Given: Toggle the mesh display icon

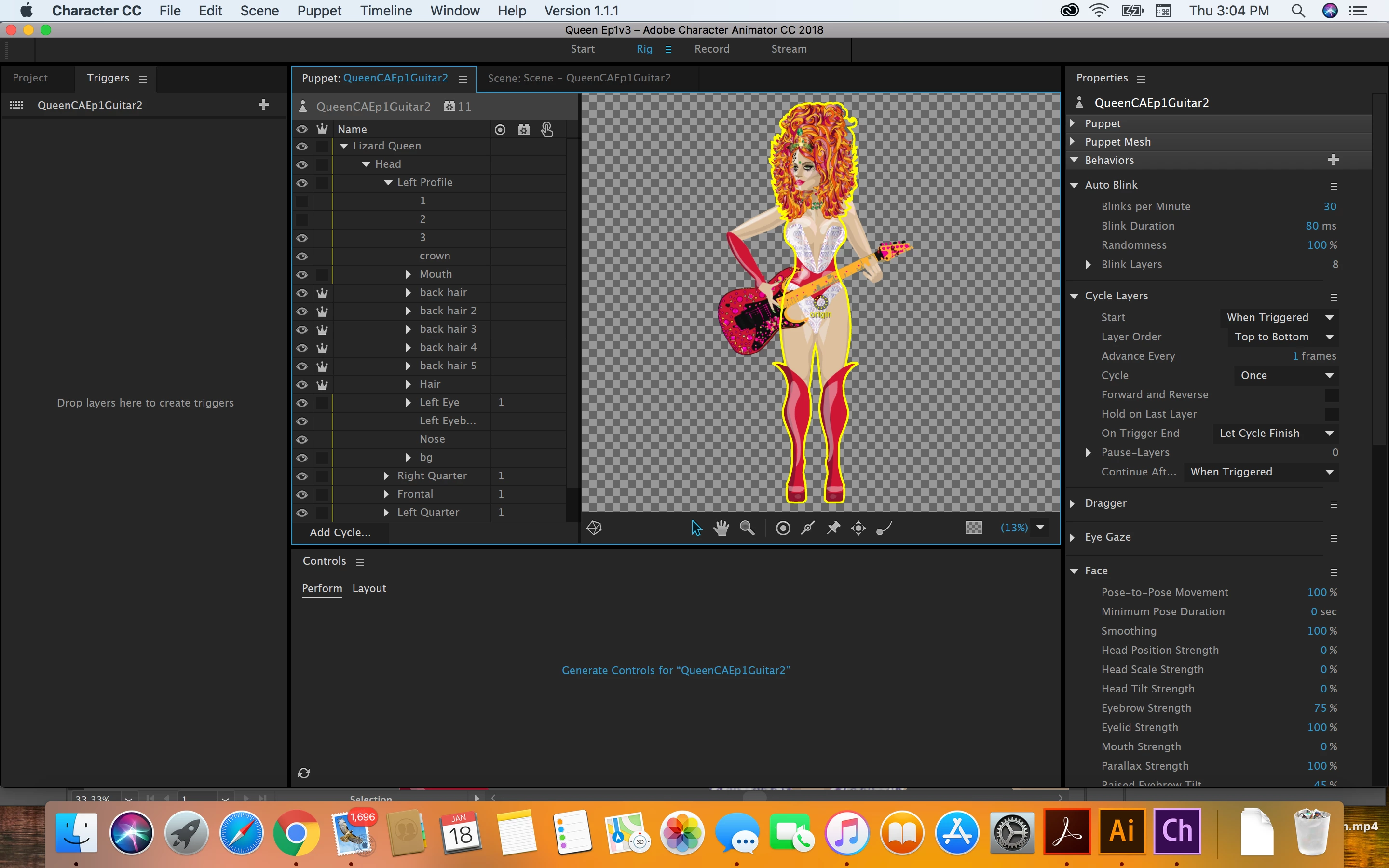Looking at the screenshot, I should coord(594,528).
